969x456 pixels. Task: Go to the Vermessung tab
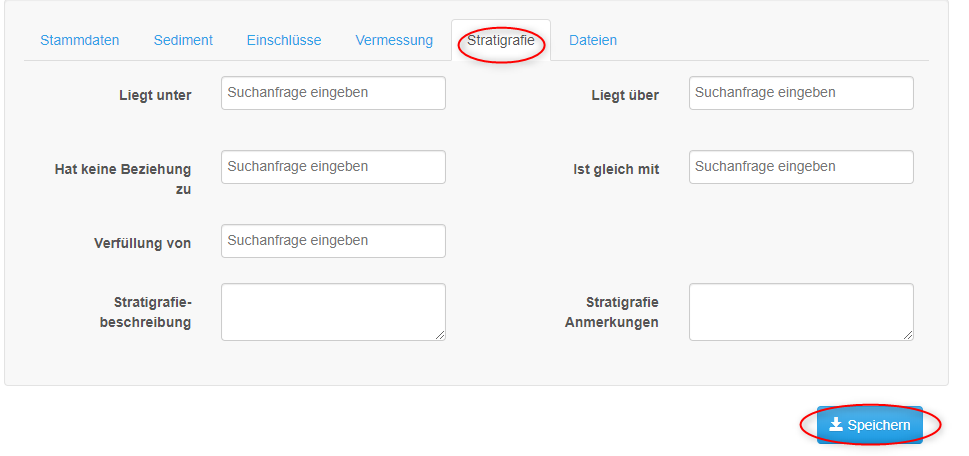(x=394, y=40)
